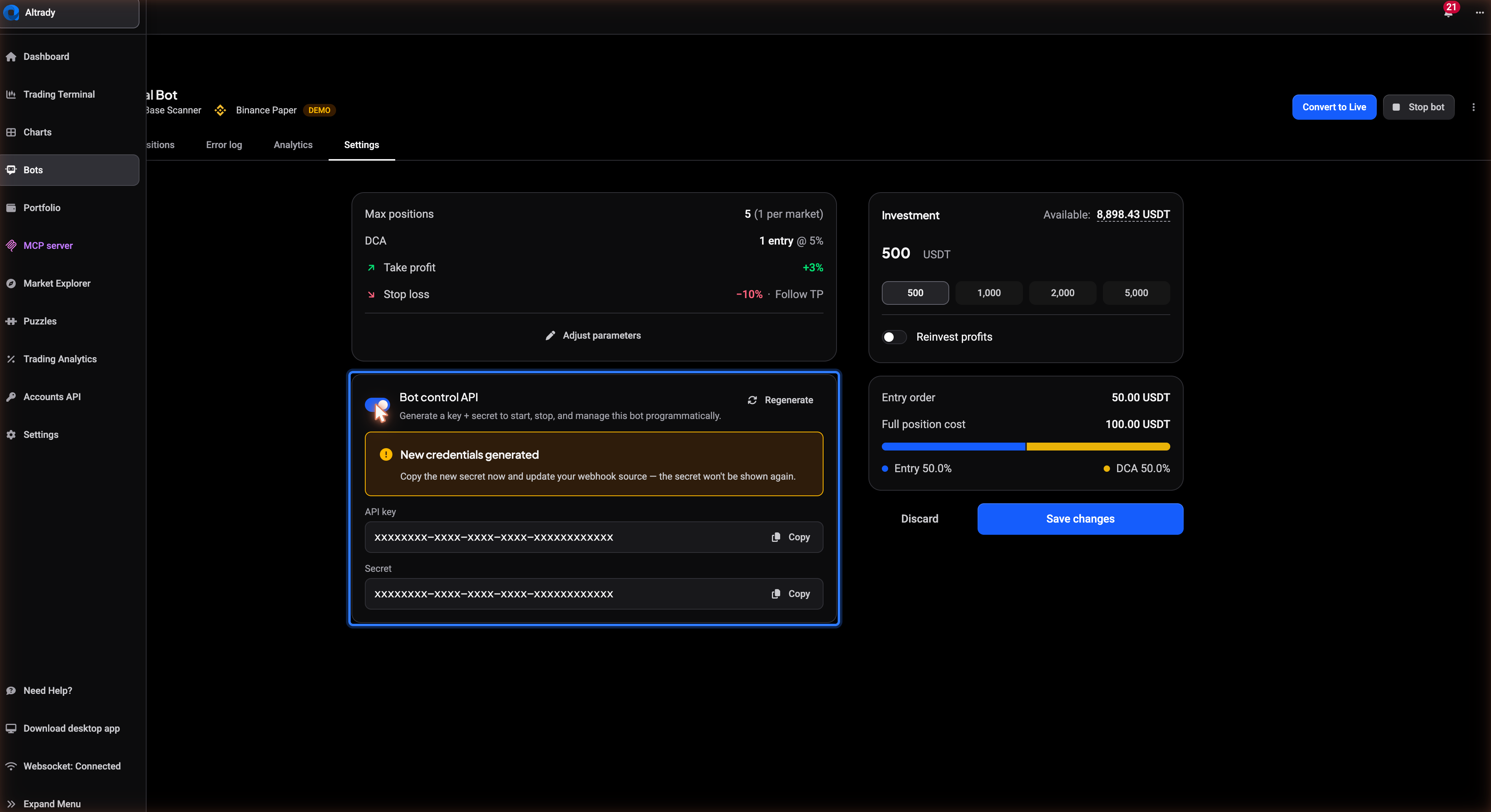Click the Stop bot button
This screenshot has height=812, width=1491.
coord(1418,107)
